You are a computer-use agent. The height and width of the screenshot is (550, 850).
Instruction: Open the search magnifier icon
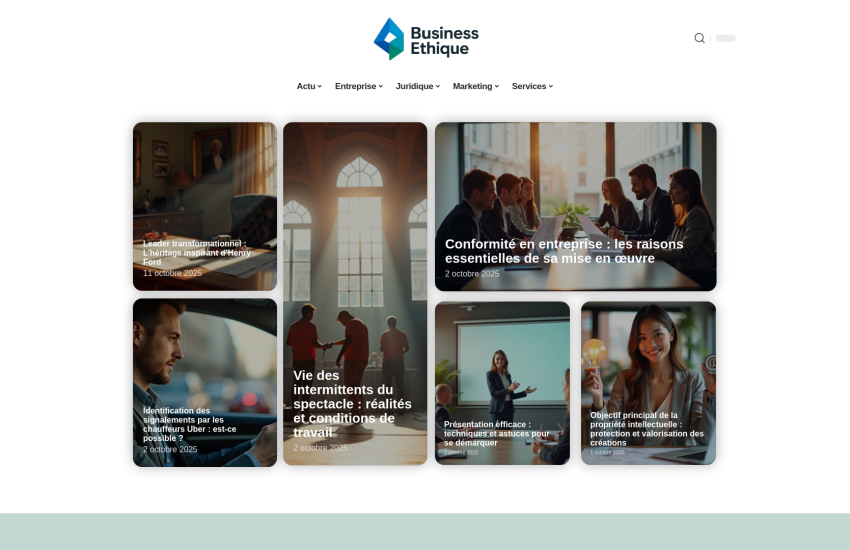pyautogui.click(x=699, y=38)
